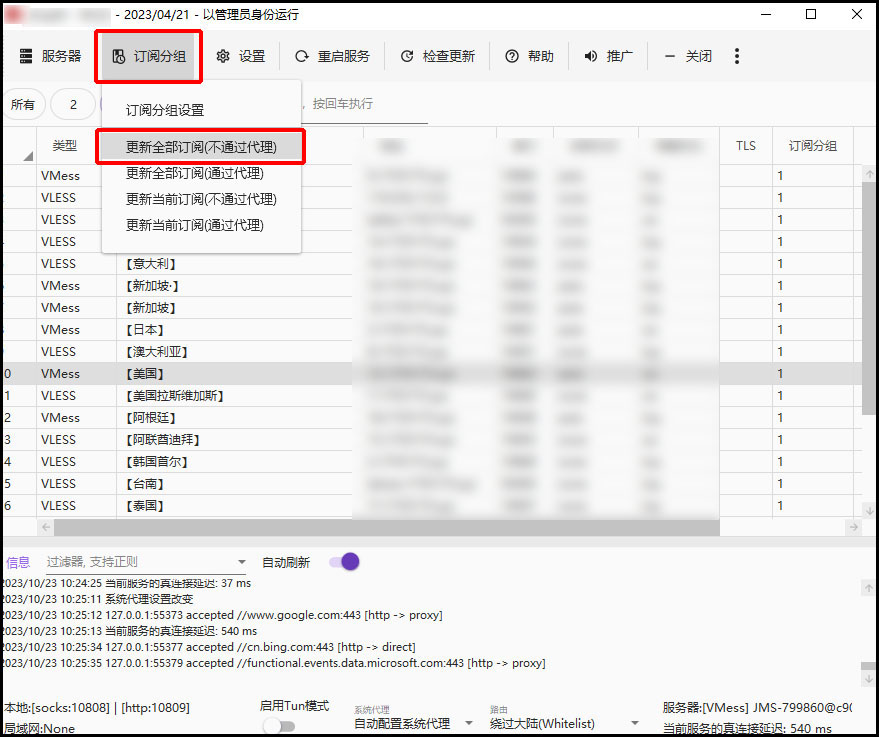Toggle the 自动刷新 auto refresh switch
The image size is (879, 737).
pos(344,562)
